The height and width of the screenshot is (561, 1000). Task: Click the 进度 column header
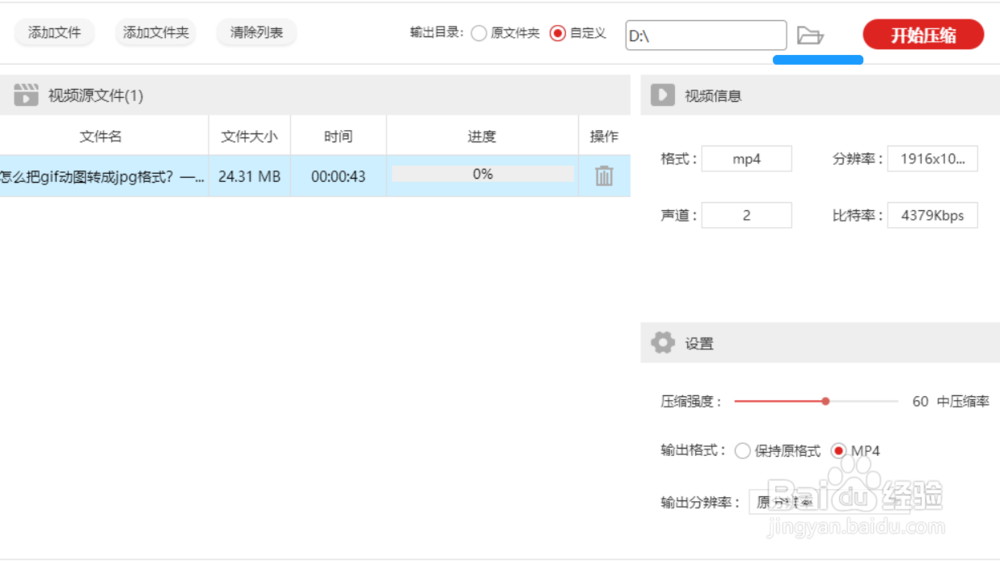coord(482,136)
